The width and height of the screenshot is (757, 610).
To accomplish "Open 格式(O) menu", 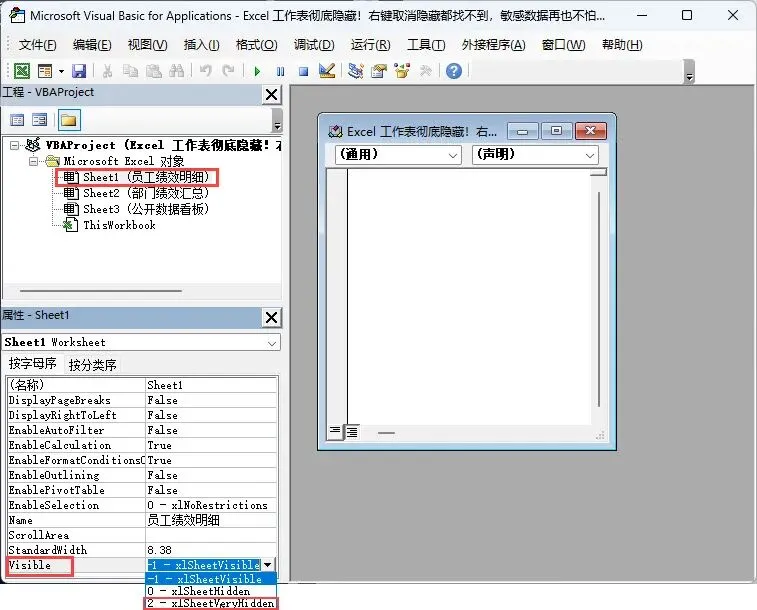I will (256, 45).
